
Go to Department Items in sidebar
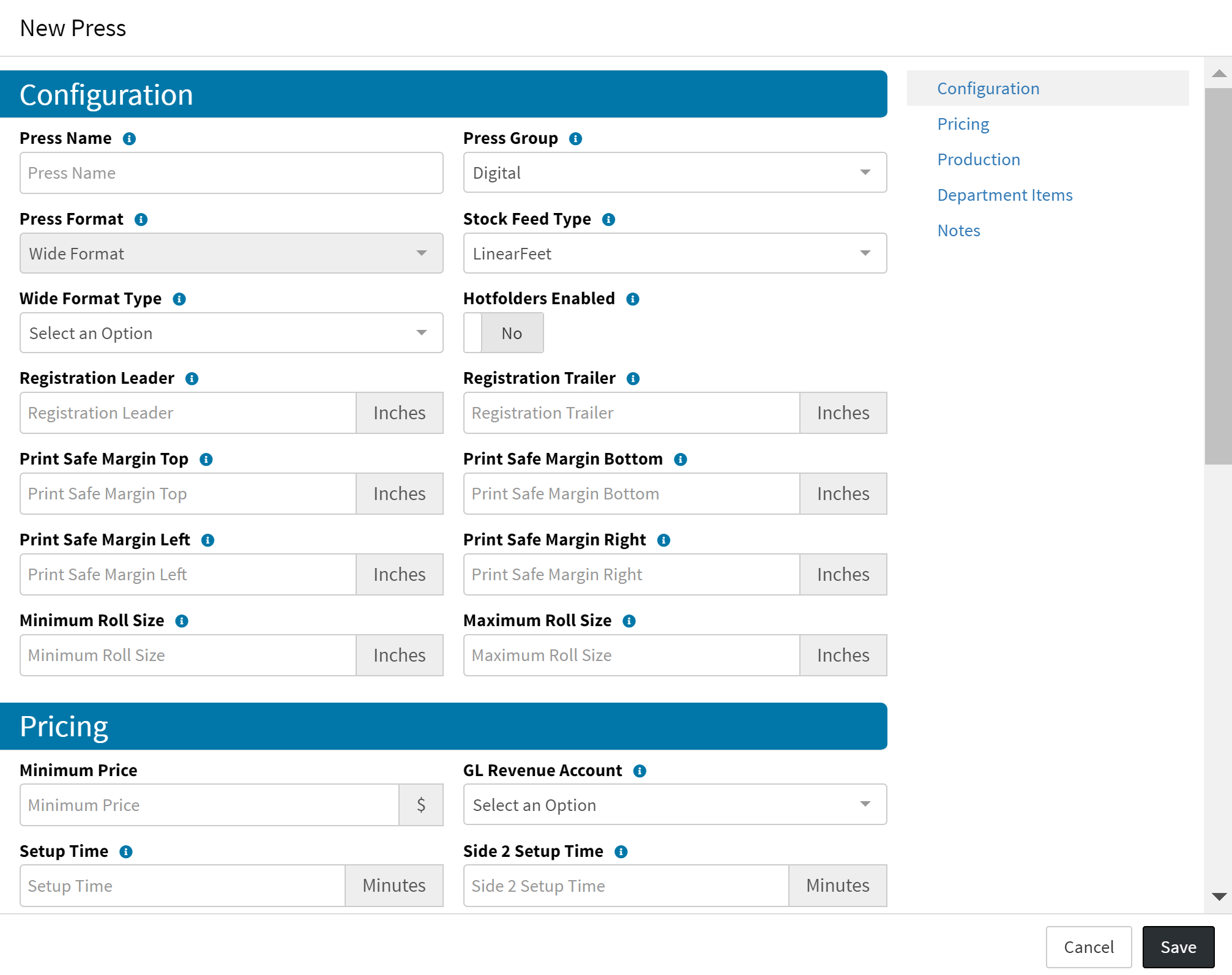[1004, 195]
